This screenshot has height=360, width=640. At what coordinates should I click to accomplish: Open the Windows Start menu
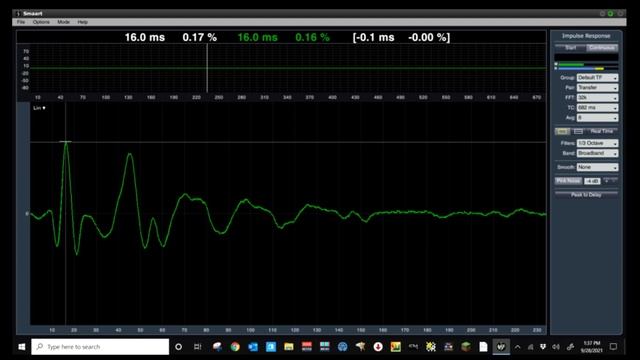(x=22, y=347)
